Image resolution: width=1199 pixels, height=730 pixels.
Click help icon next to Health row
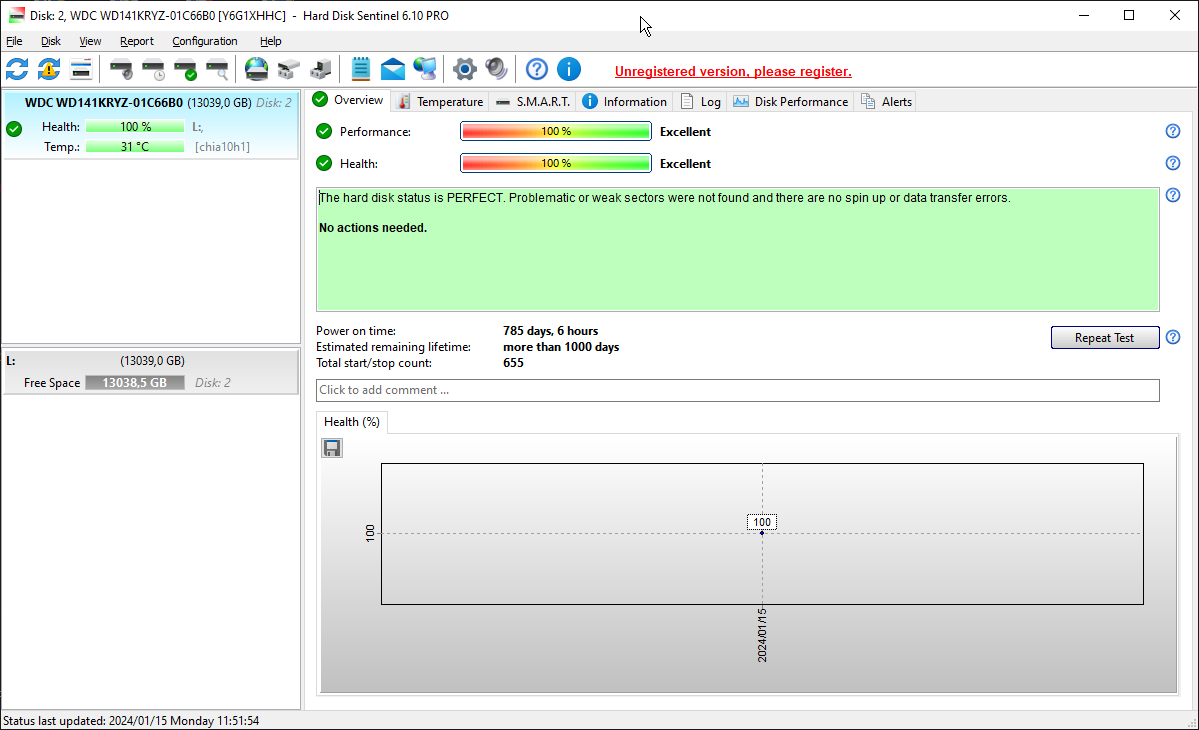[x=1172, y=164]
